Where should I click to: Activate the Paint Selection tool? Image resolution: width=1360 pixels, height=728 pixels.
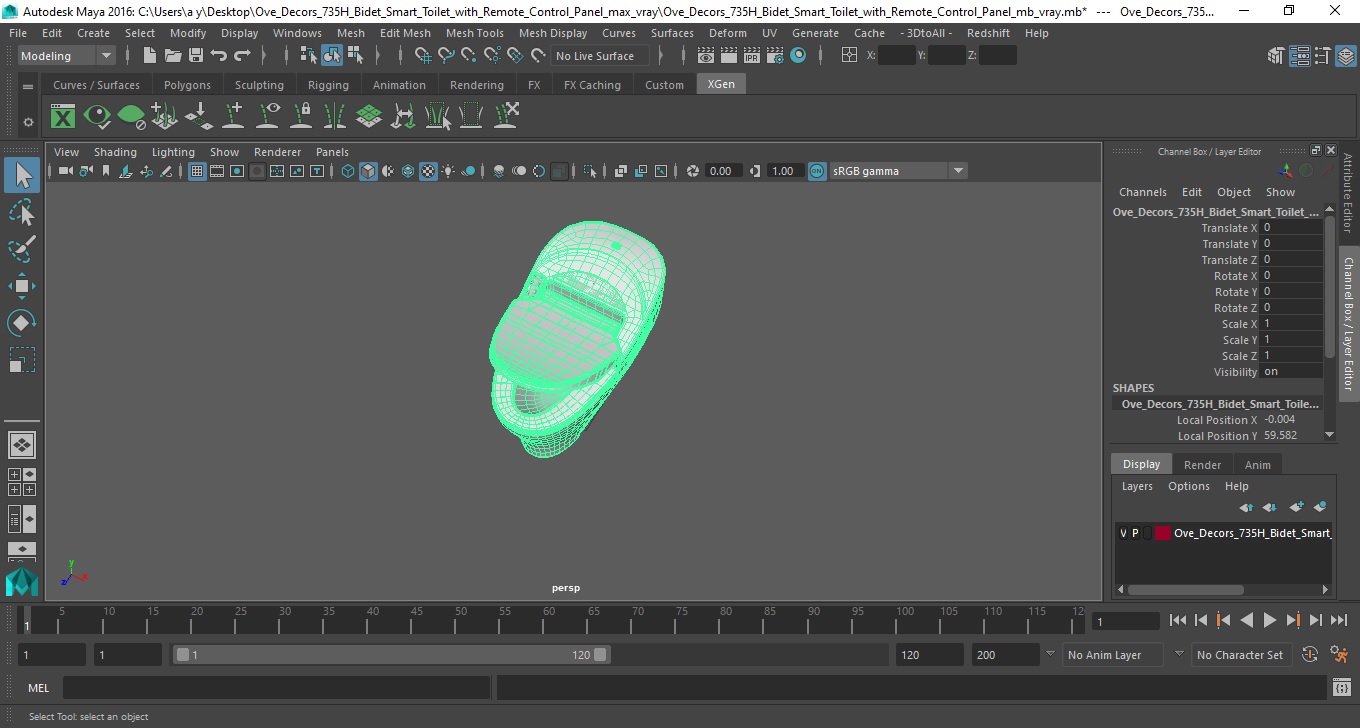22,249
